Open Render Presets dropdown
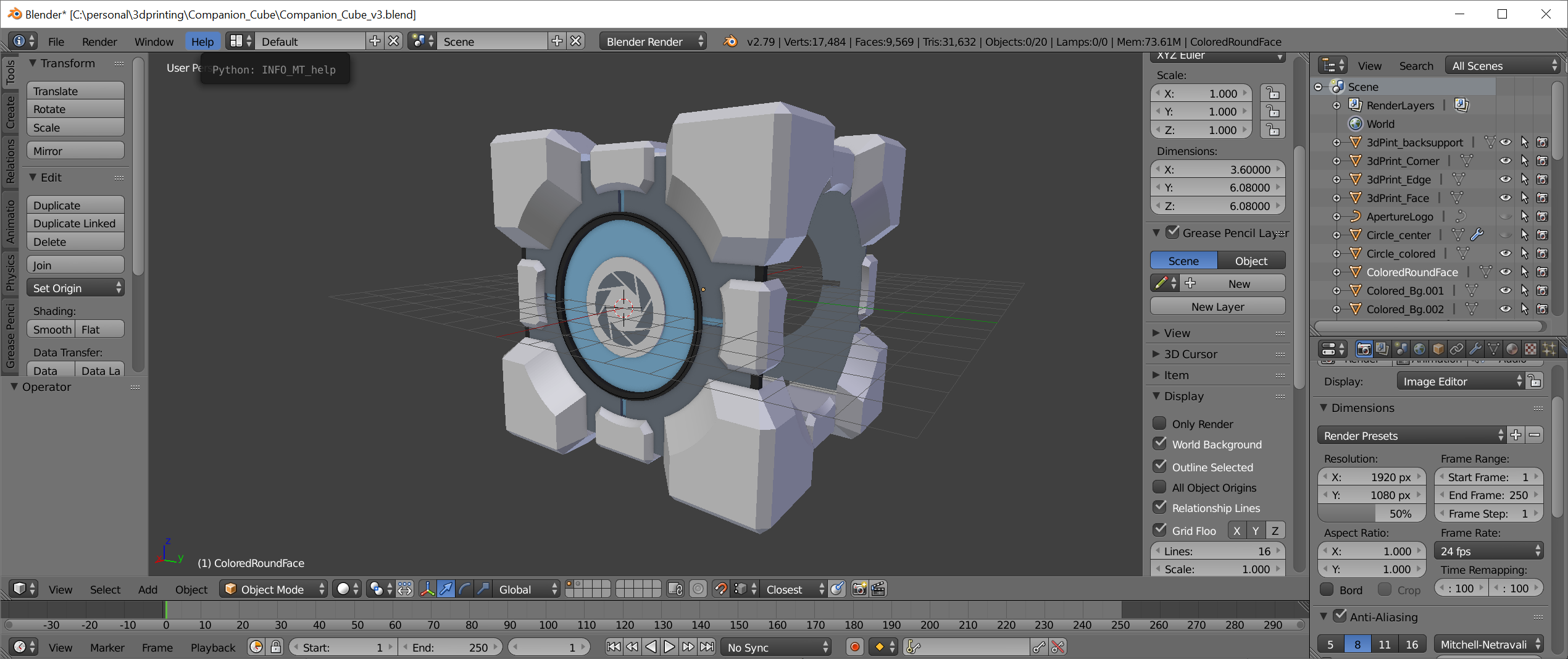The width and height of the screenshot is (1568, 659). 1411,435
